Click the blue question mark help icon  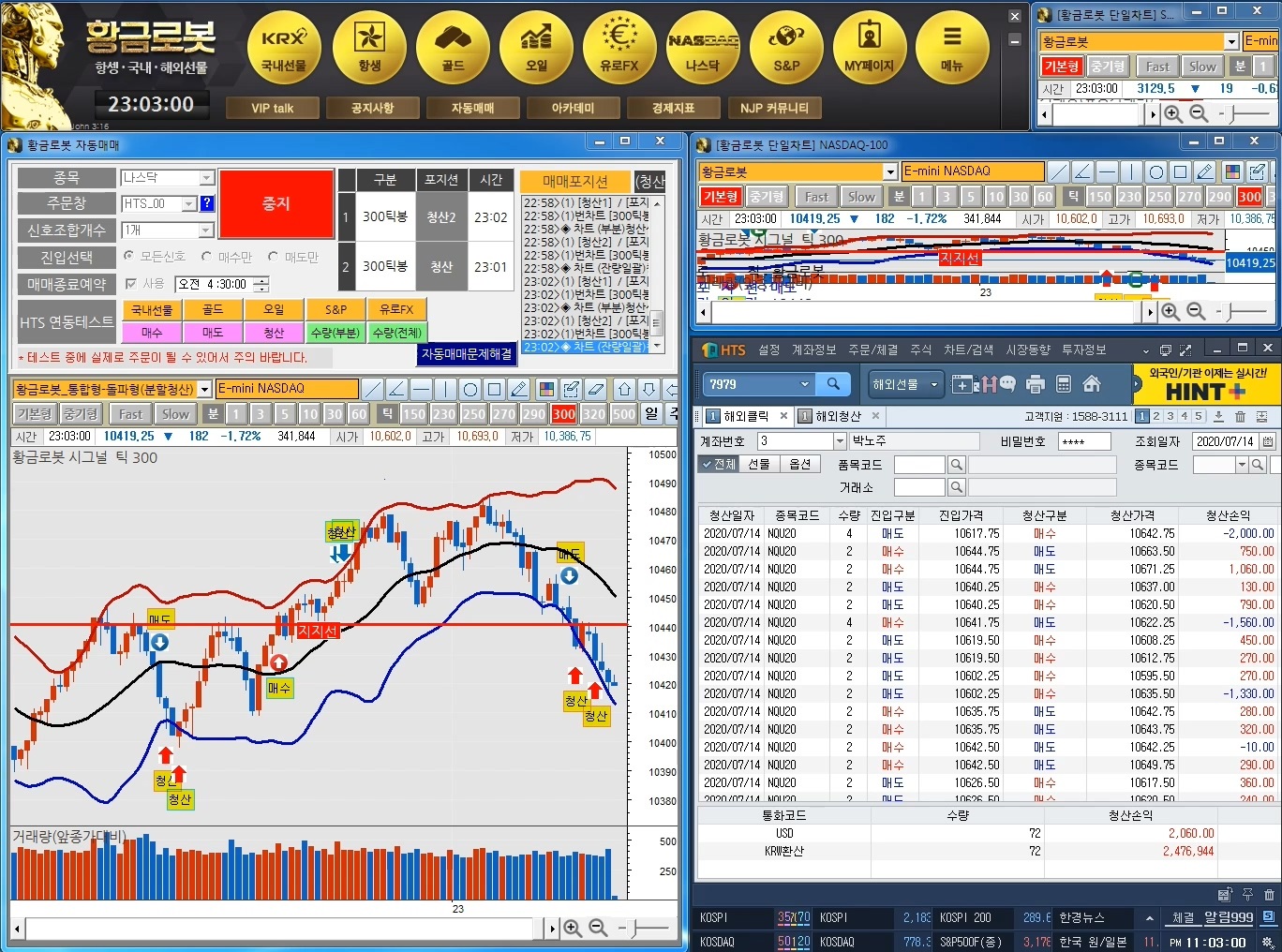pyautogui.click(x=207, y=203)
